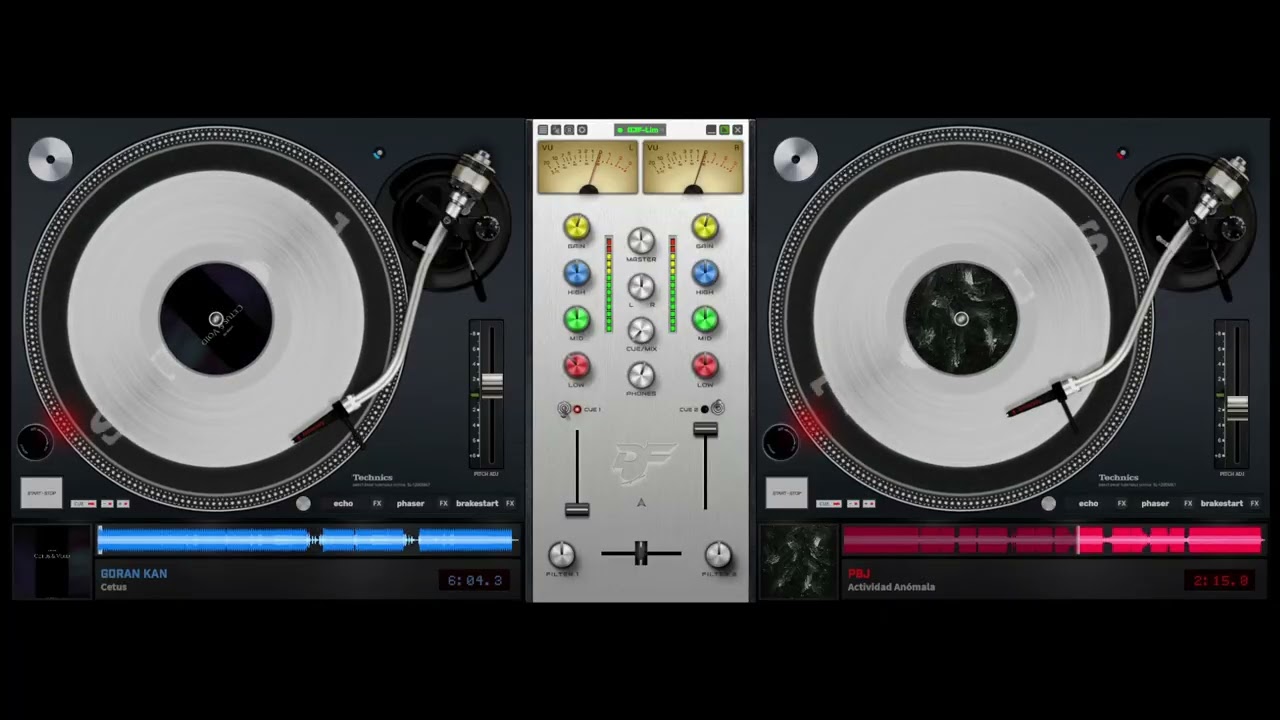Click the left turntable tonearm headshell

coord(325,421)
